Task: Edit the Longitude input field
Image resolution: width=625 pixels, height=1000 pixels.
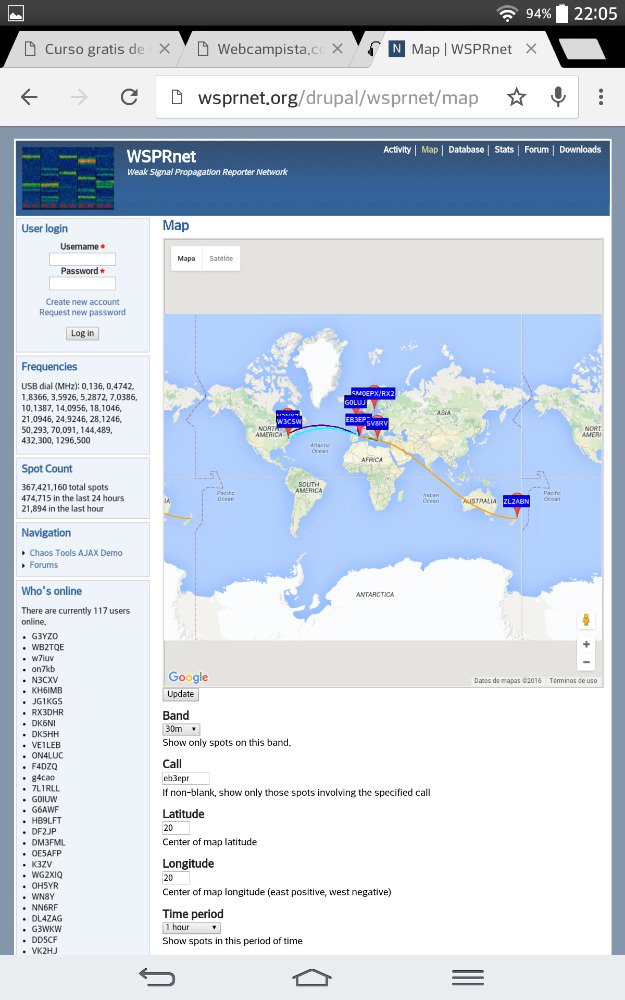Action: (176, 878)
